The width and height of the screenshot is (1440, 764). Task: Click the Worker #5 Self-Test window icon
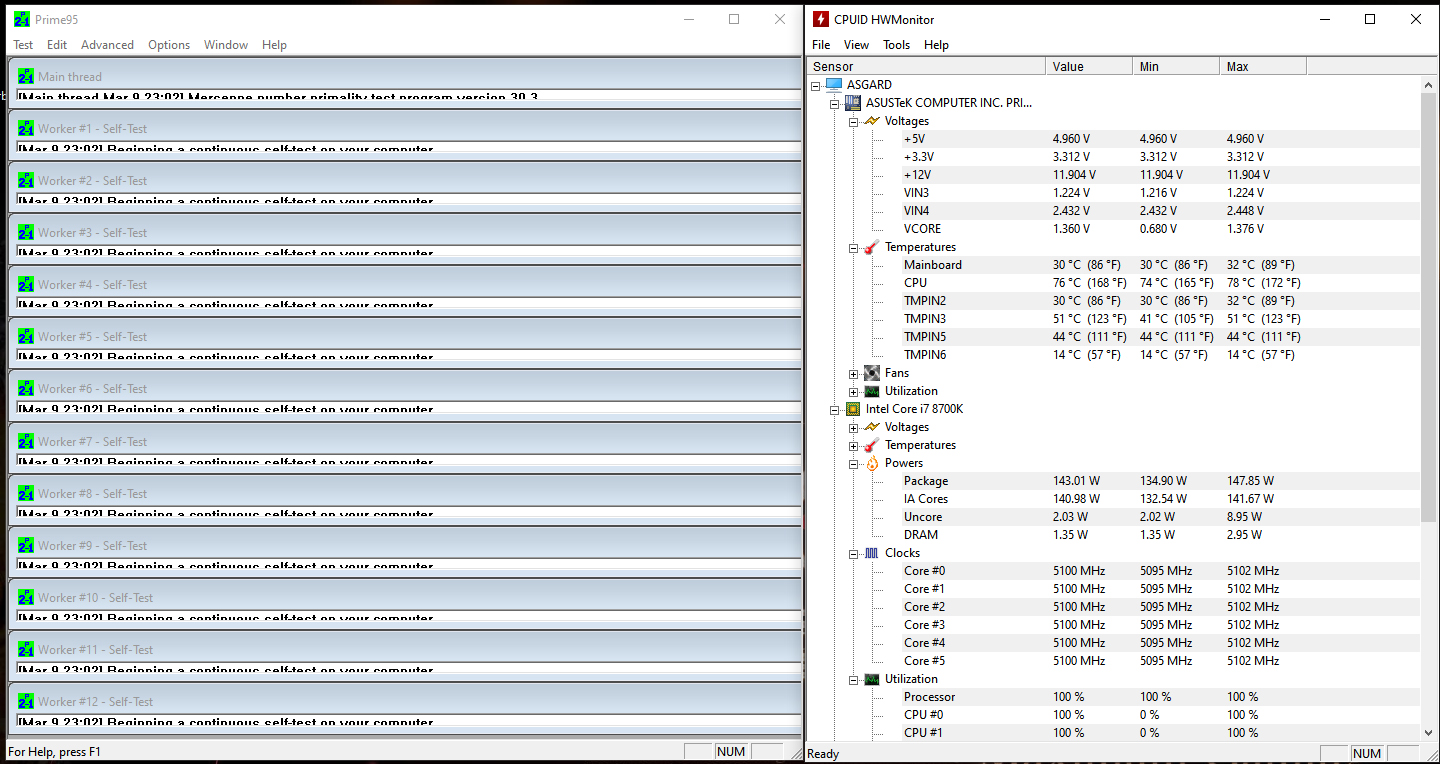[26, 336]
